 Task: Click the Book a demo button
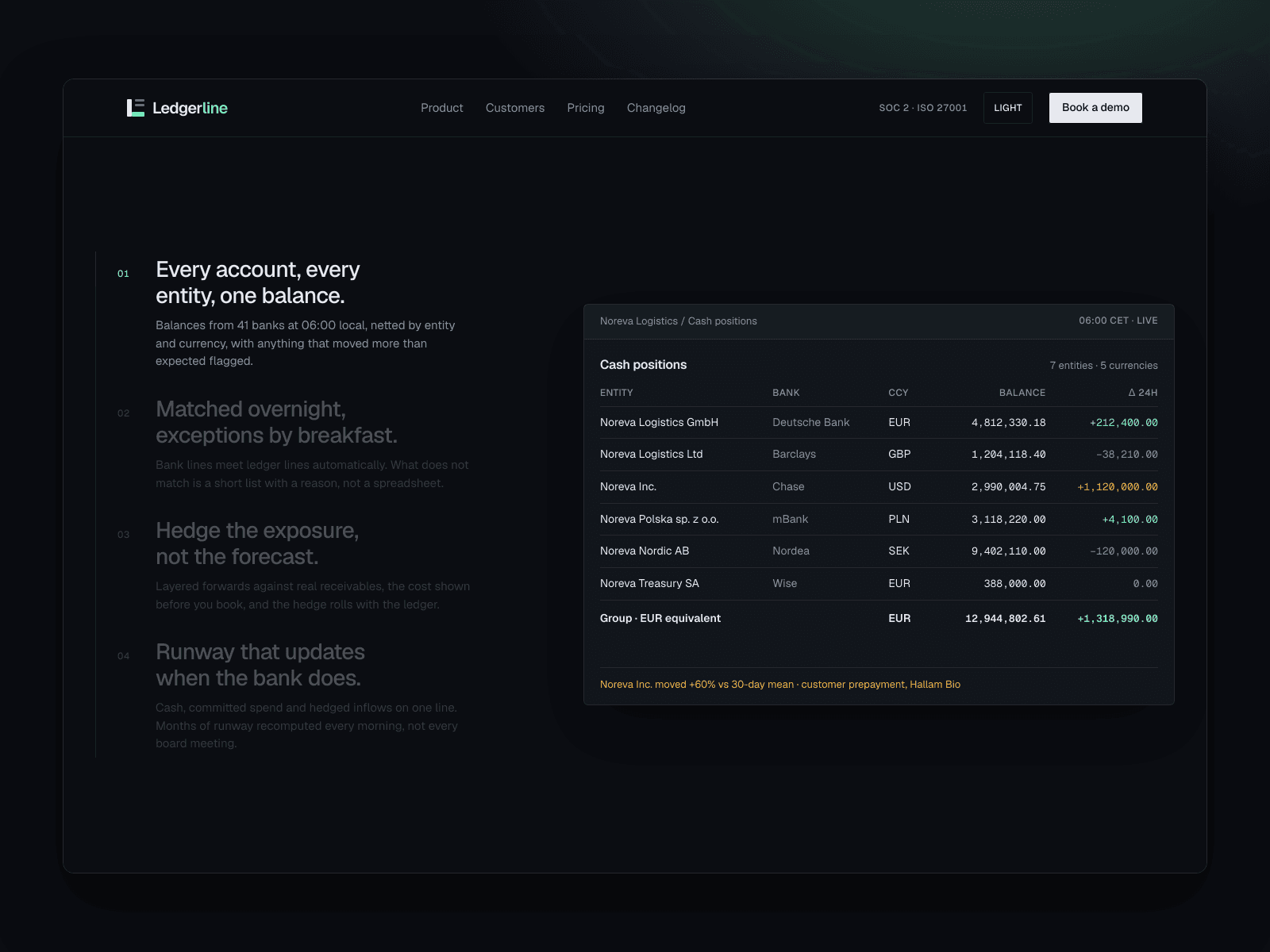tap(1095, 108)
